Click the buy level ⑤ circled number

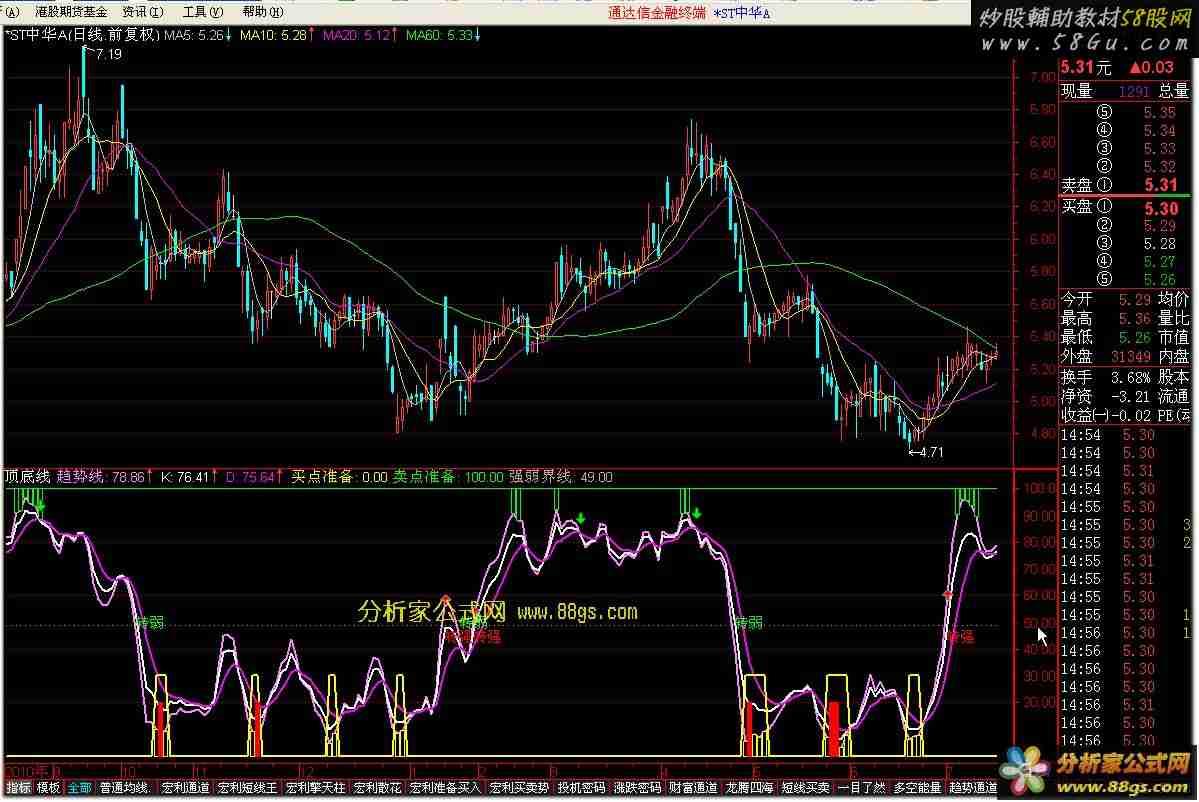click(1104, 279)
